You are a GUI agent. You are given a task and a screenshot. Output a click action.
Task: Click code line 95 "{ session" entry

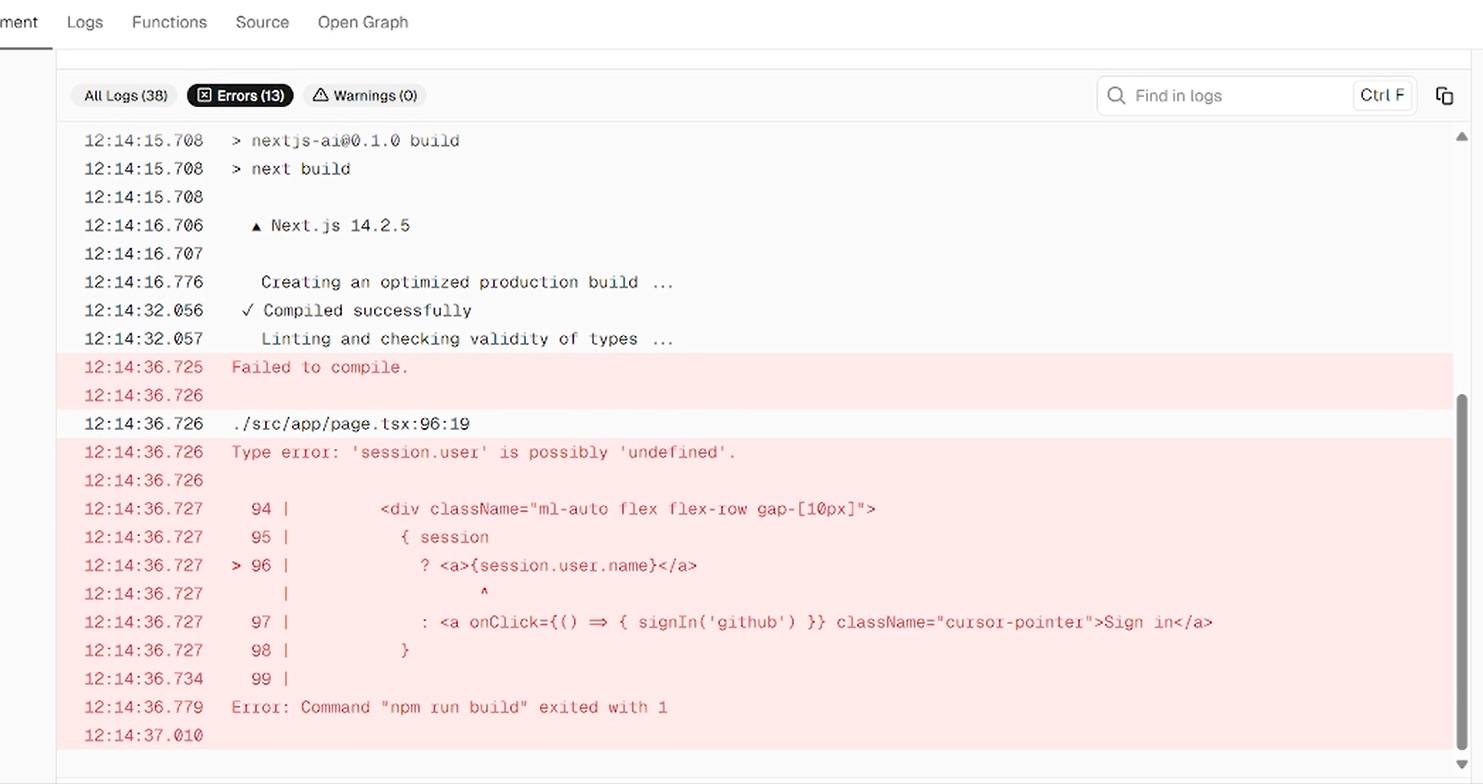coord(754,537)
